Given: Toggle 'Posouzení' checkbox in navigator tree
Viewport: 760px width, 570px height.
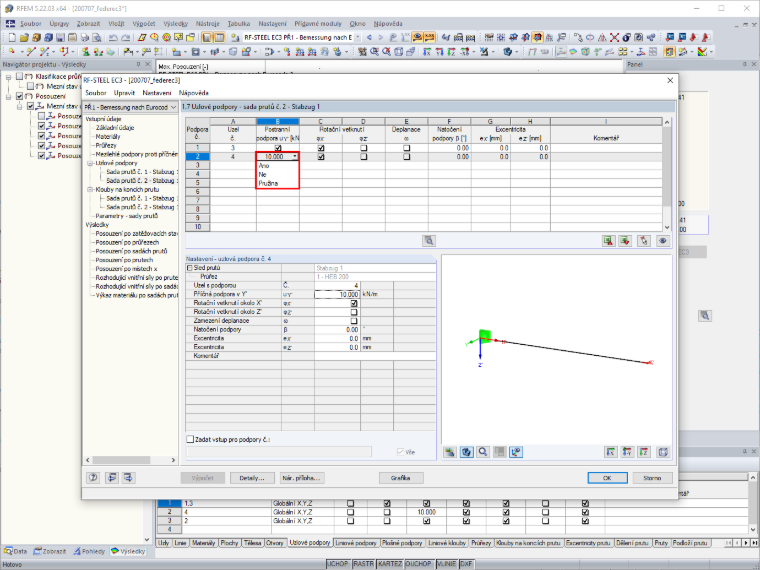Looking at the screenshot, I should tap(19, 96).
